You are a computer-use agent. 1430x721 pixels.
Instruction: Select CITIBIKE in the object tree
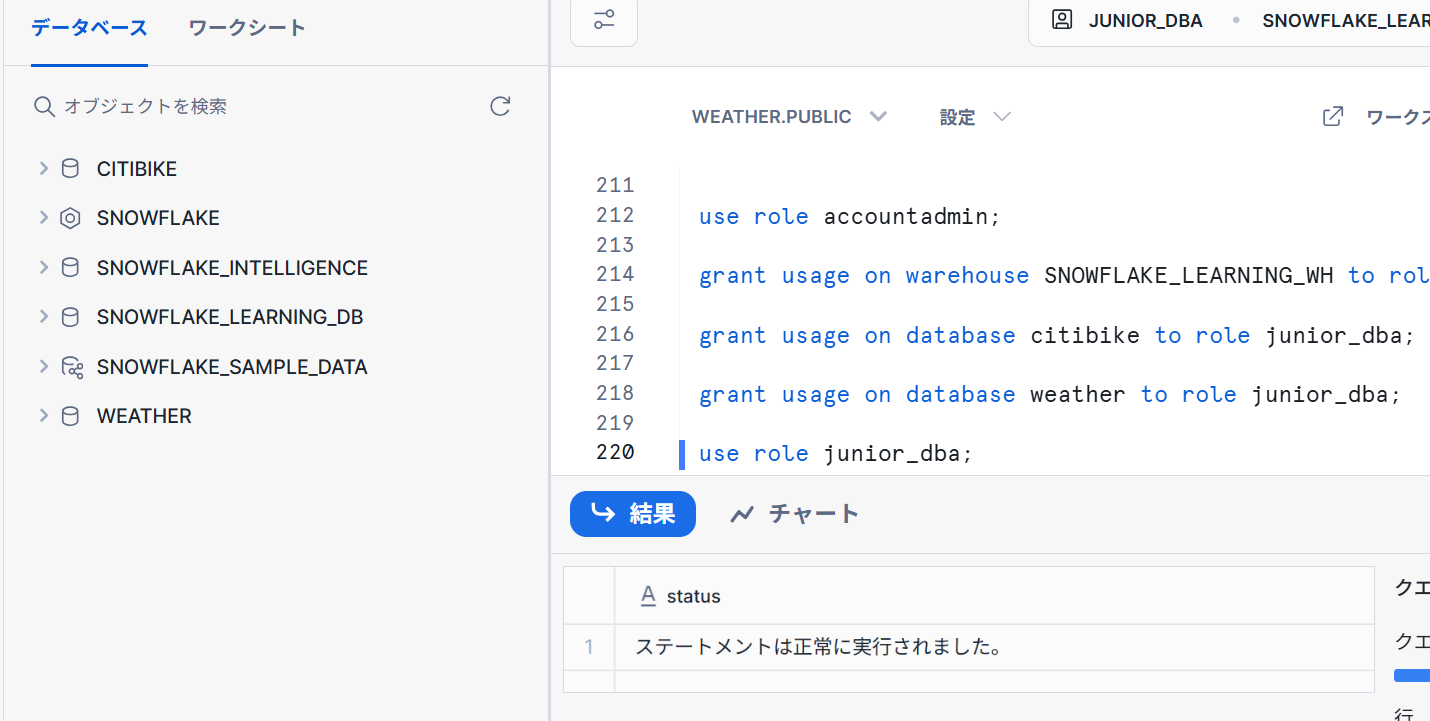point(137,169)
